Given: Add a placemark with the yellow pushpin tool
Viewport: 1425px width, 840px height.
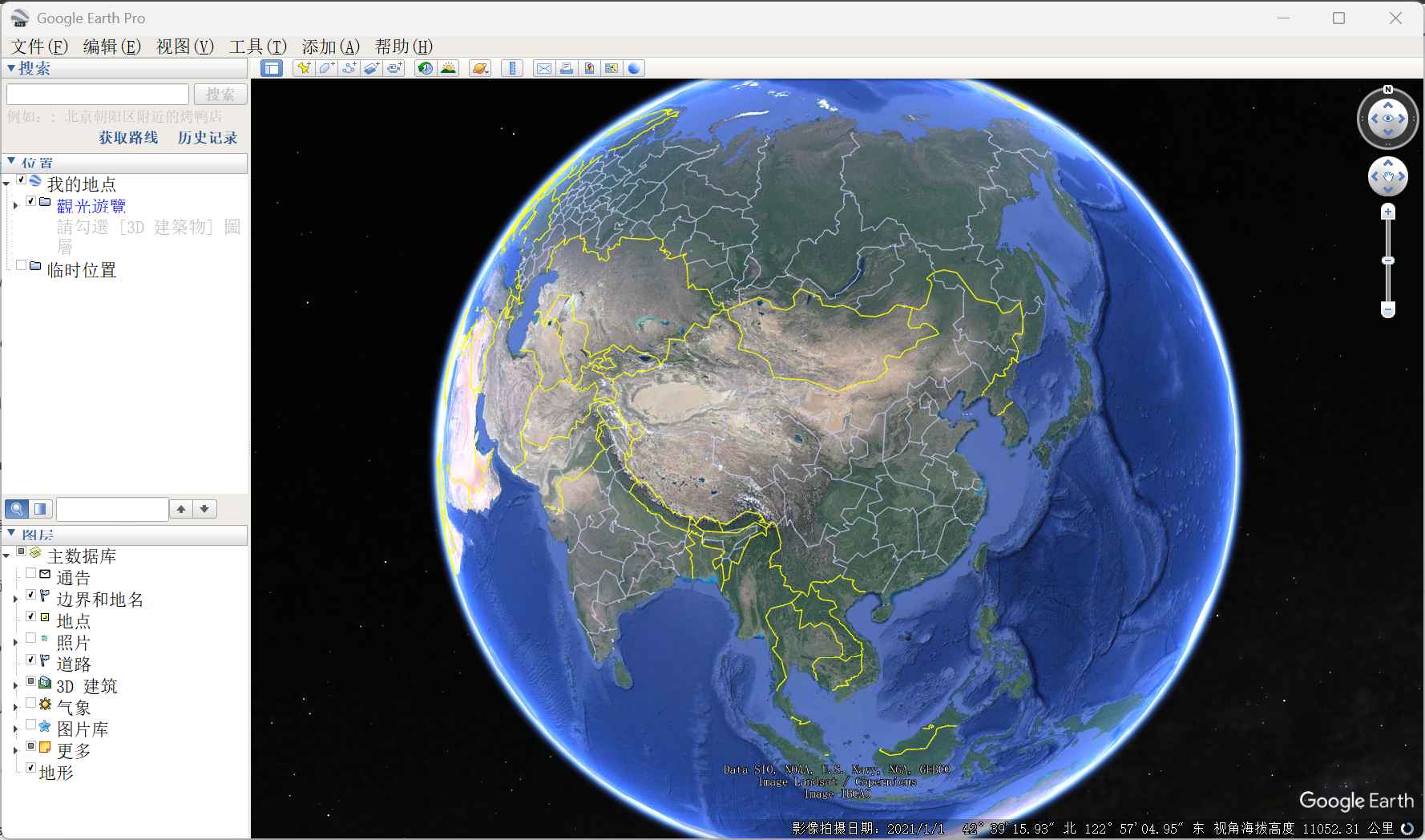Looking at the screenshot, I should click(303, 68).
